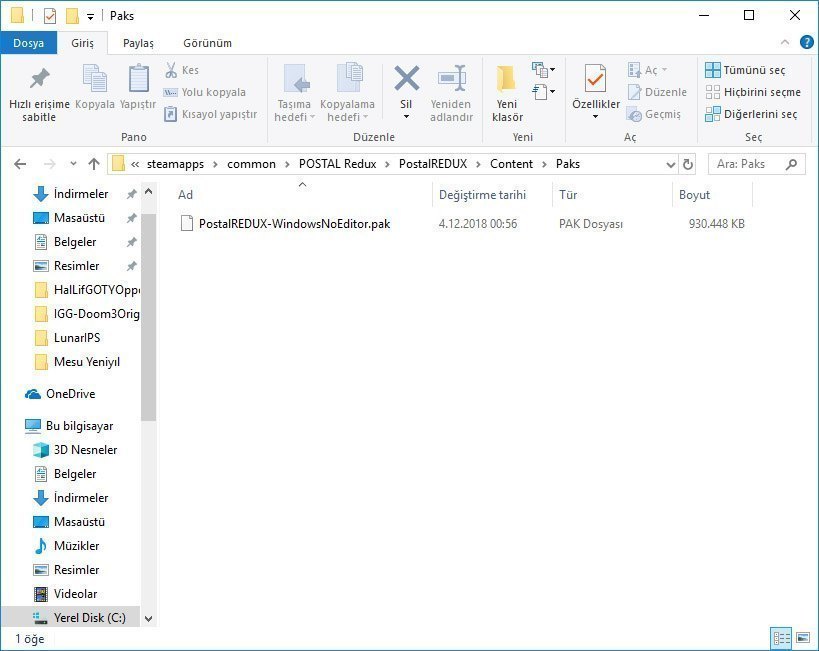
Task: Open the Quick Access Toolbar customize arrow
Action: [x=90, y=17]
